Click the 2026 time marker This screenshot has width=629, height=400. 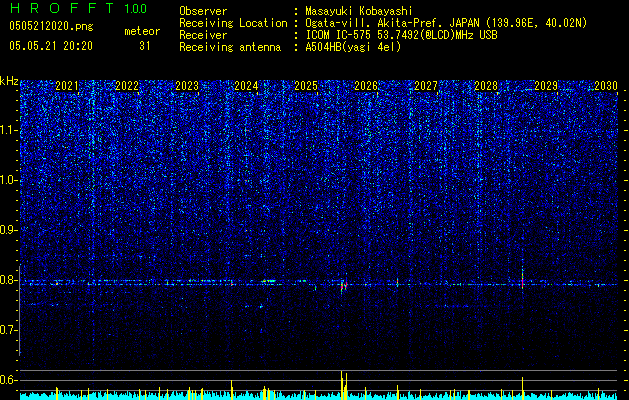[x=366, y=86]
